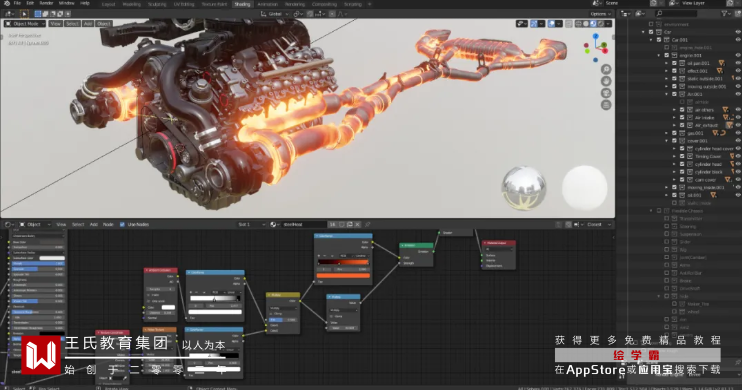Click the orange color swatch in ColorRamp node
Image resolution: width=742 pixels, height=390 pixels.
click(x=344, y=275)
